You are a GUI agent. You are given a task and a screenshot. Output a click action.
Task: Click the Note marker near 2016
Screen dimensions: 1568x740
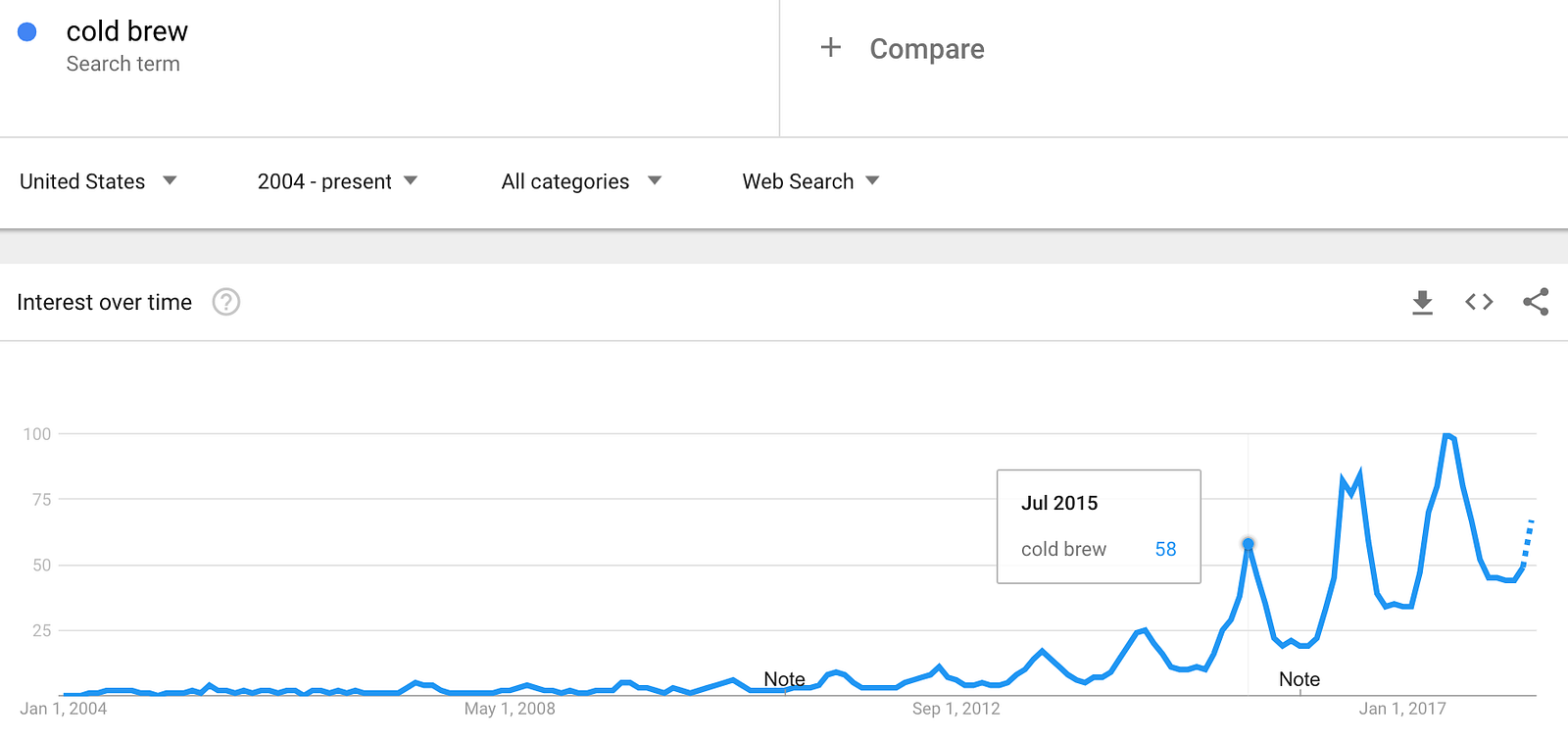pyautogui.click(x=1299, y=679)
